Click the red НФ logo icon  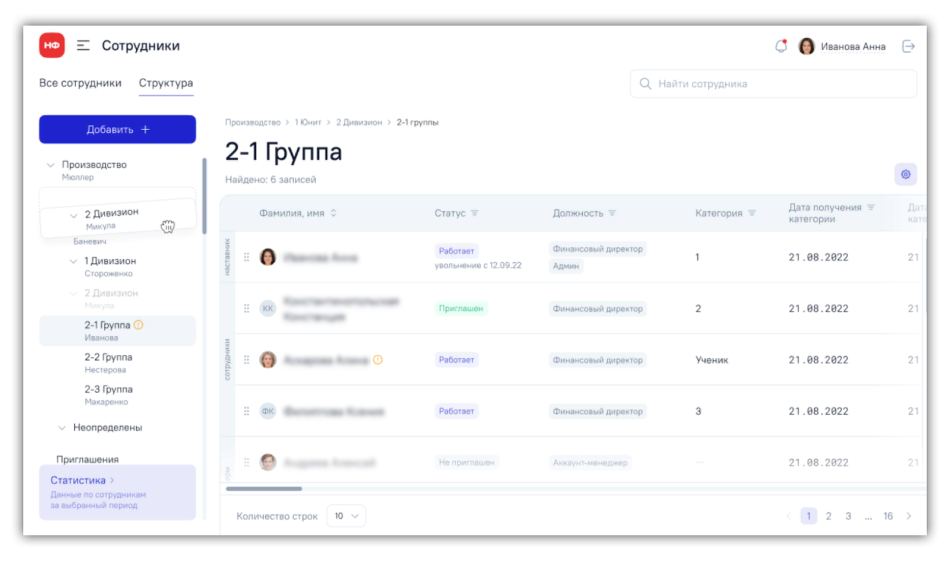pyautogui.click(x=52, y=45)
